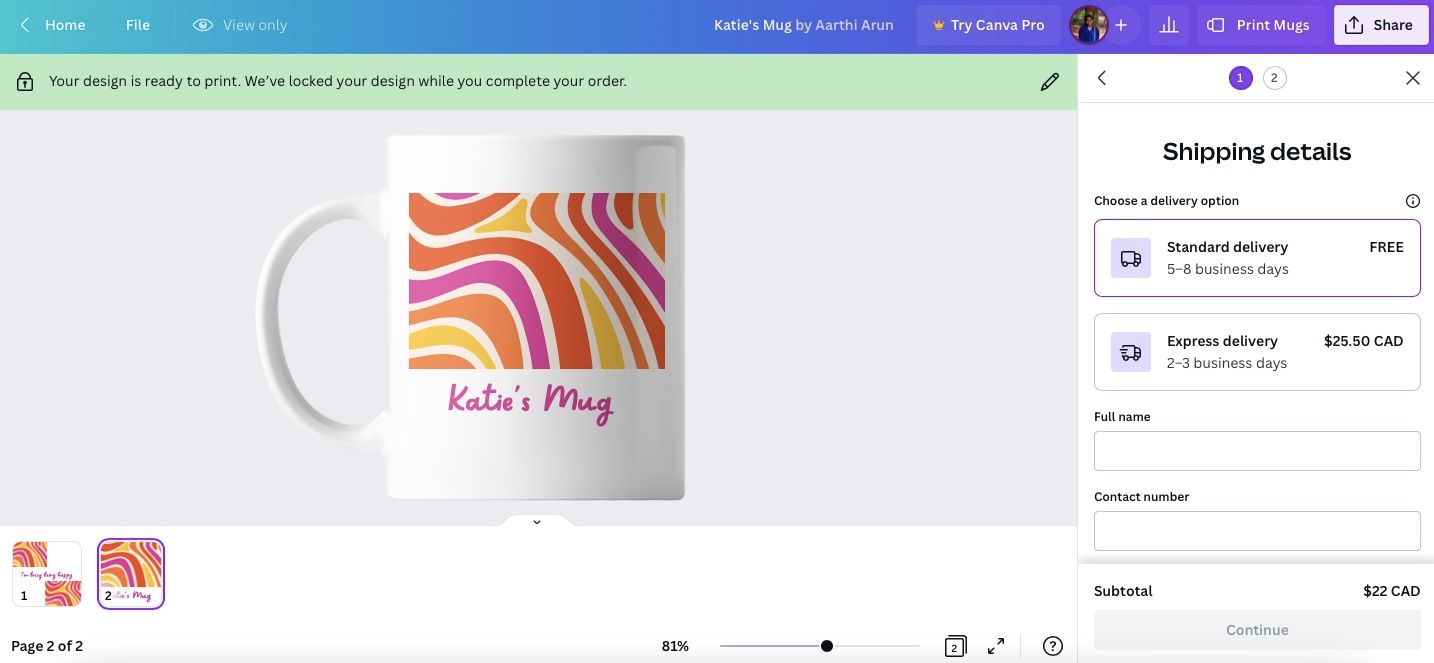Select Express delivery option
1434x663 pixels.
coord(1257,352)
